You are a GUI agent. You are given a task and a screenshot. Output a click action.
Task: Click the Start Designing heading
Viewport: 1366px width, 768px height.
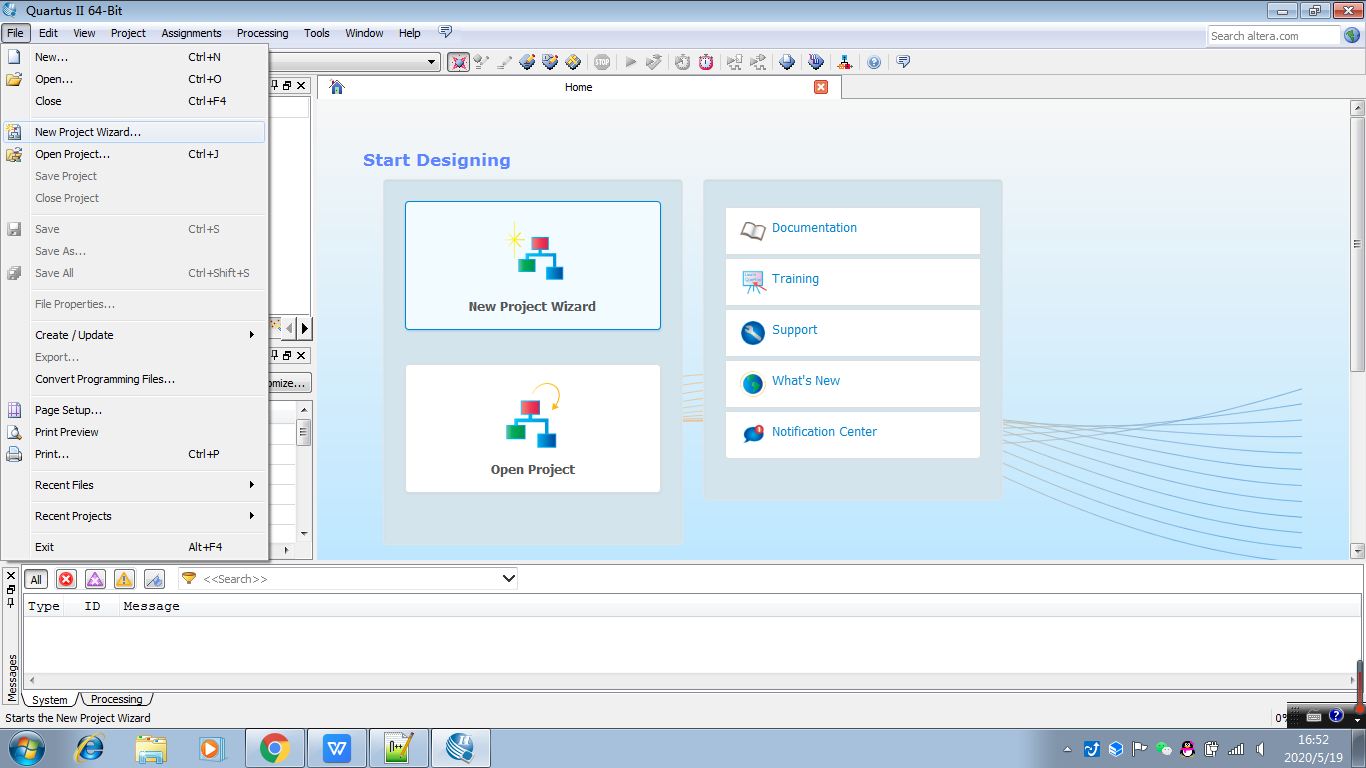pyautogui.click(x=436, y=160)
